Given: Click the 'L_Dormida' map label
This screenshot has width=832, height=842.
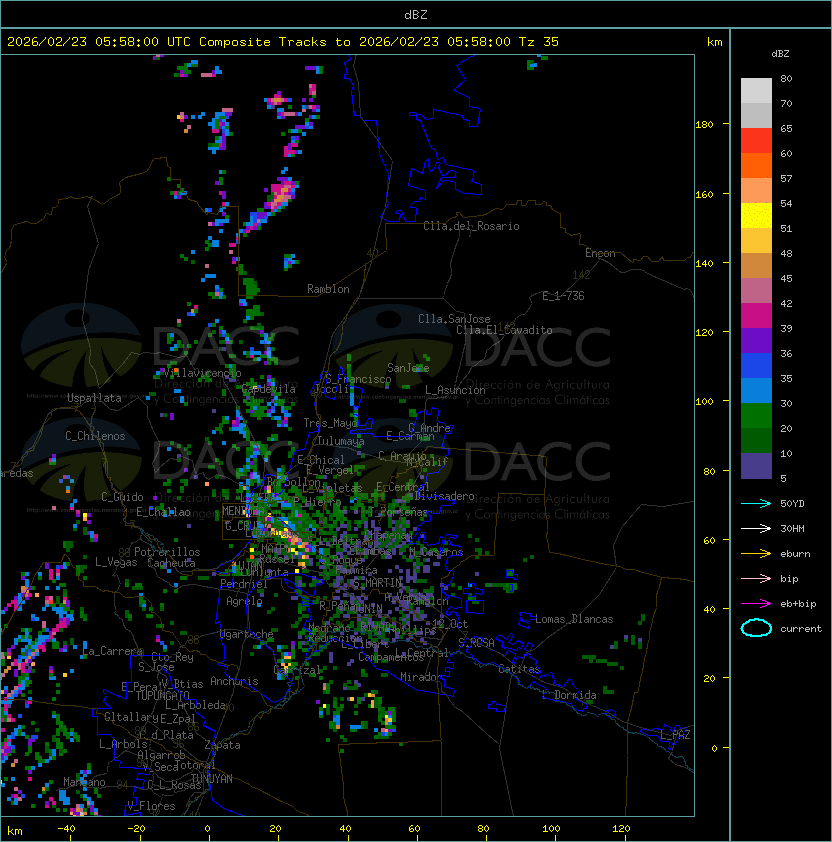Looking at the screenshot, I should 569,695.
